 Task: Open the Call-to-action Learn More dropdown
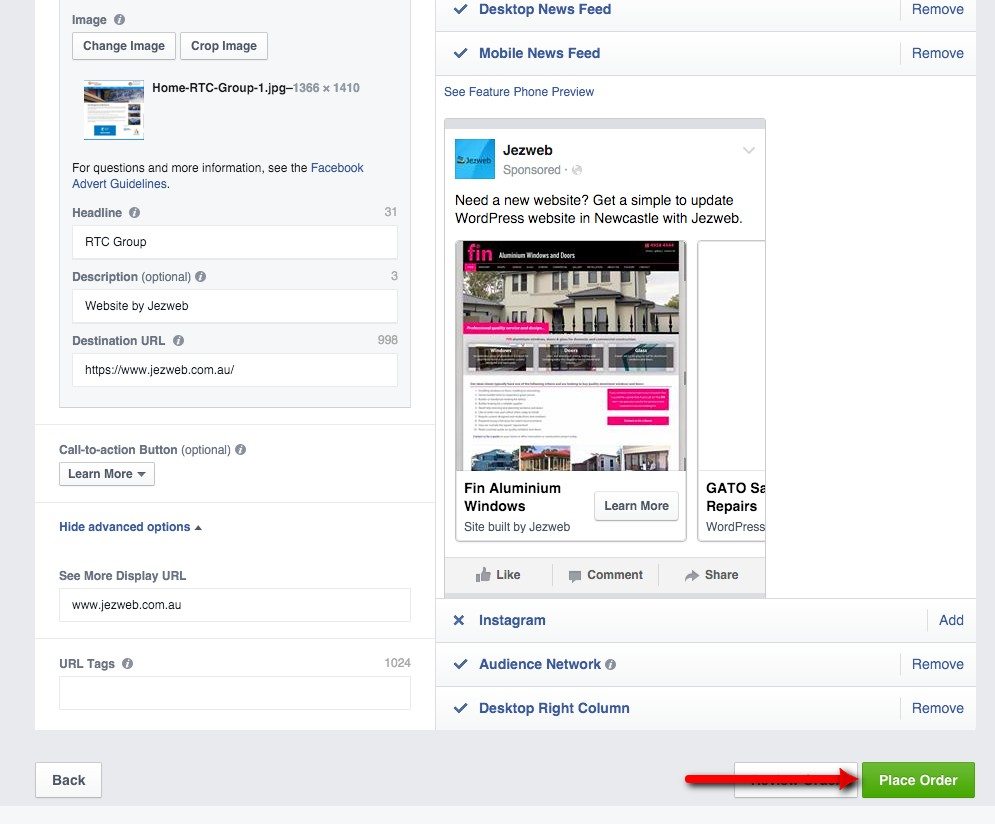point(106,474)
